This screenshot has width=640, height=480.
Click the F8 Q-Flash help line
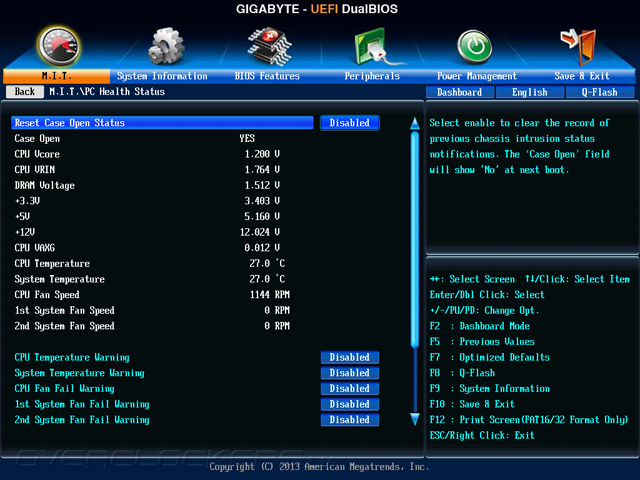point(462,373)
